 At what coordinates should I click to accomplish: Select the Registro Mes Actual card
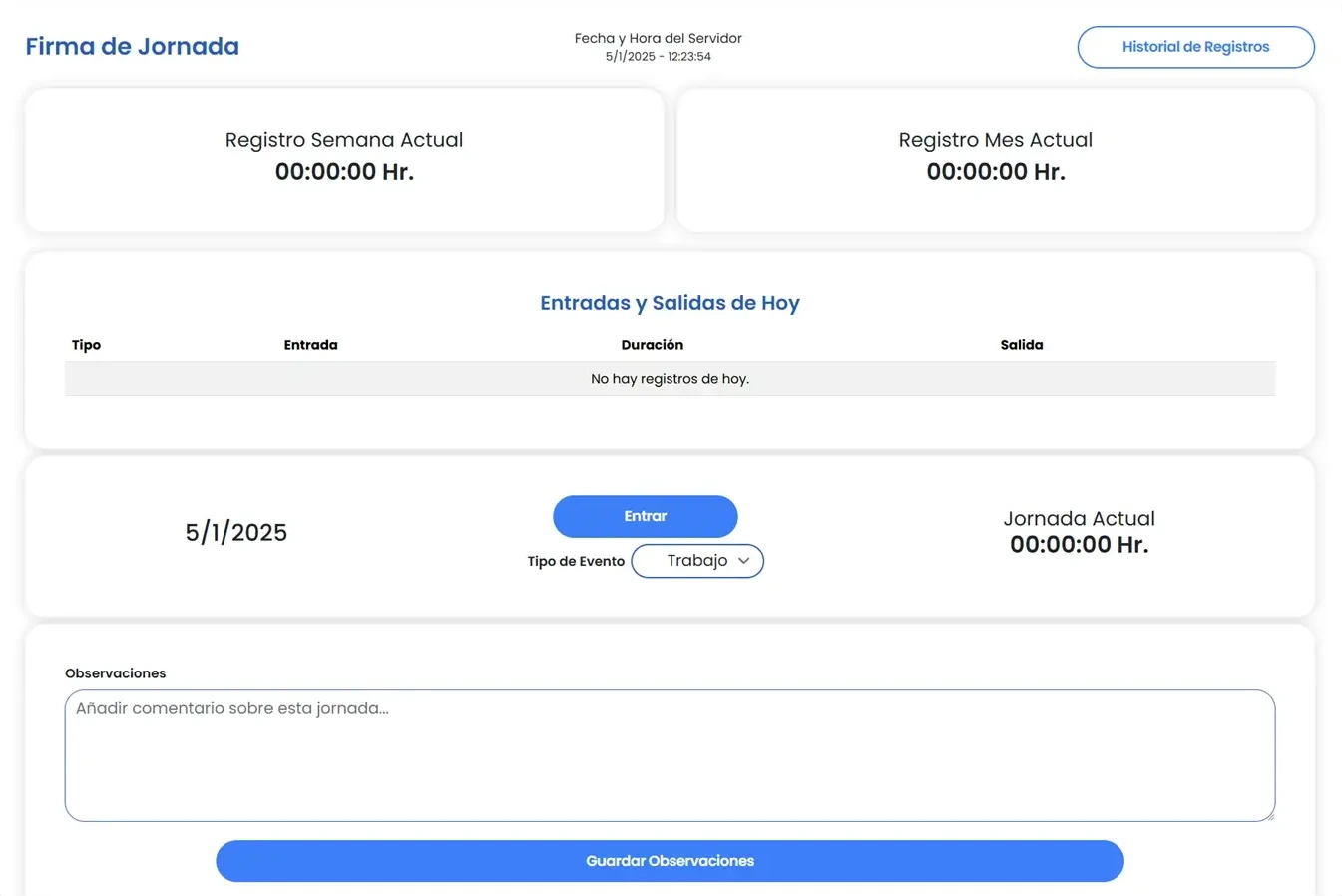coord(995,160)
